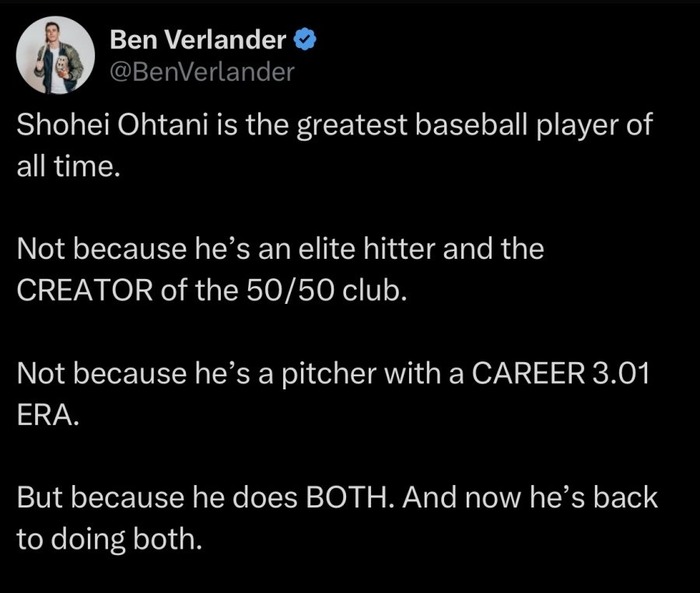700x593 pixels.
Task: Click the words "elite hitter"
Action: coord(366,248)
